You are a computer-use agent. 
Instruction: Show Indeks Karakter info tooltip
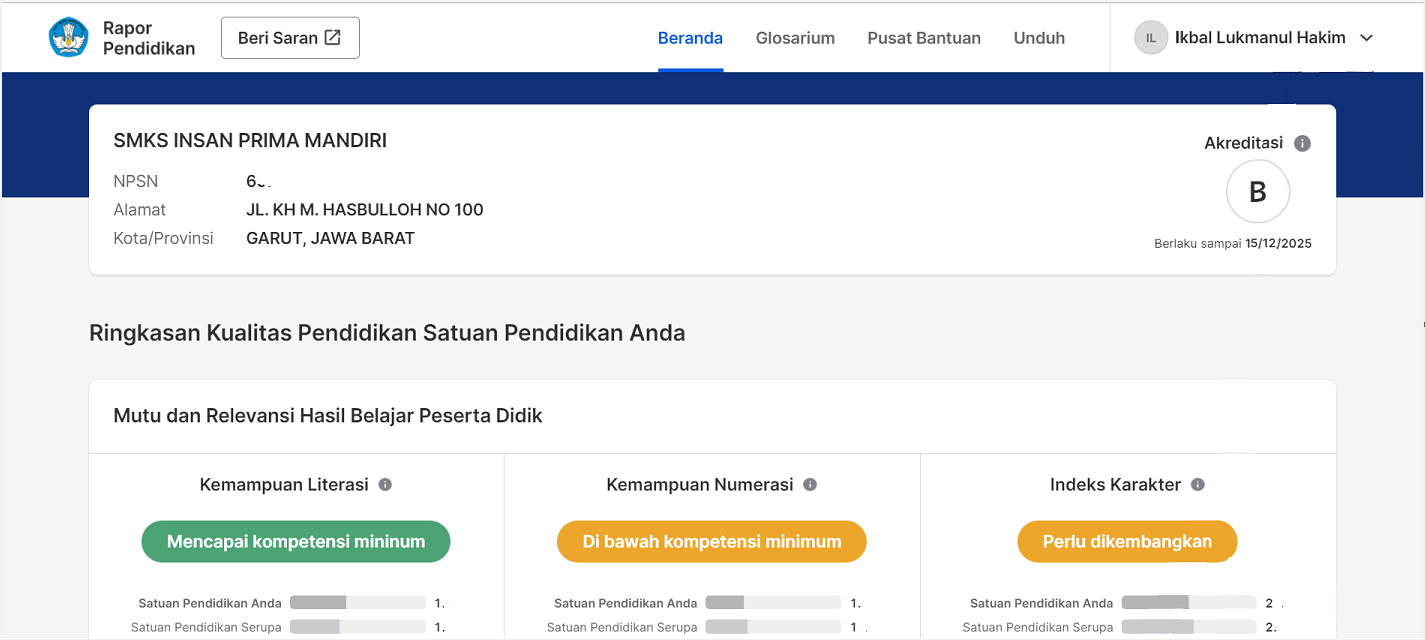1198,485
